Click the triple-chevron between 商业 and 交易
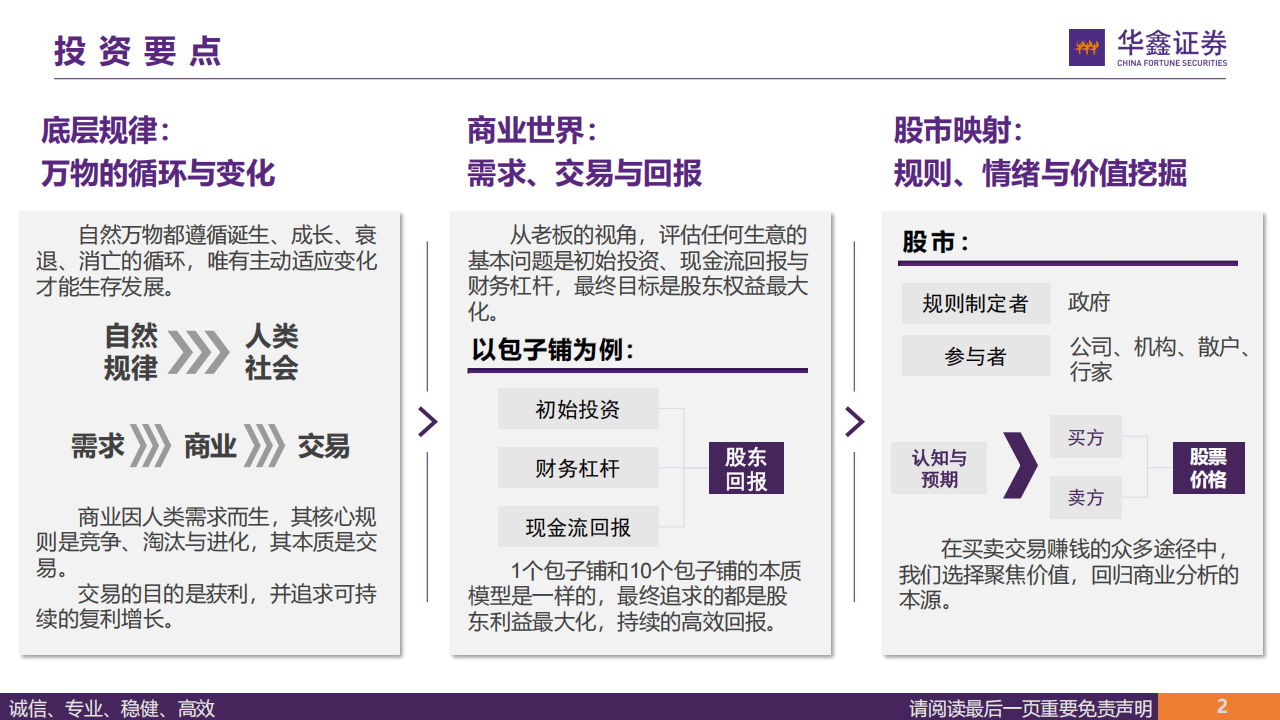The image size is (1280, 720). tap(264, 446)
